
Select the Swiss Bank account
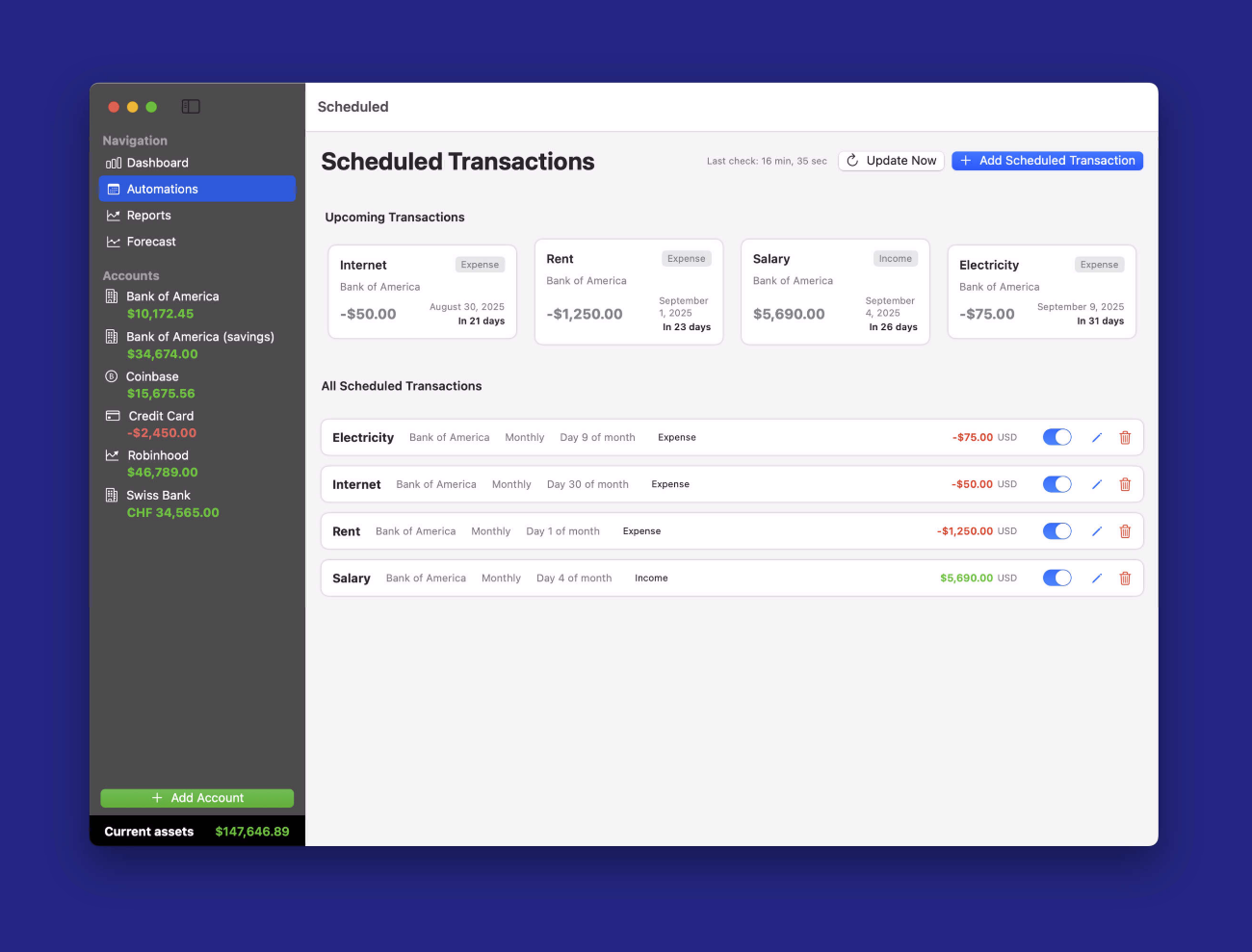pos(196,504)
